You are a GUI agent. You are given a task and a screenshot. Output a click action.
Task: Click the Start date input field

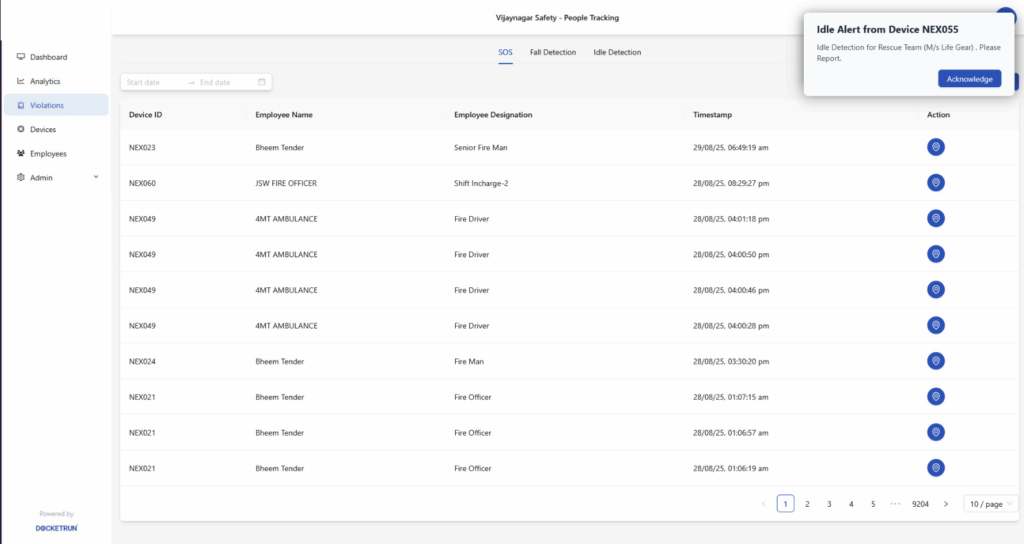(x=153, y=82)
